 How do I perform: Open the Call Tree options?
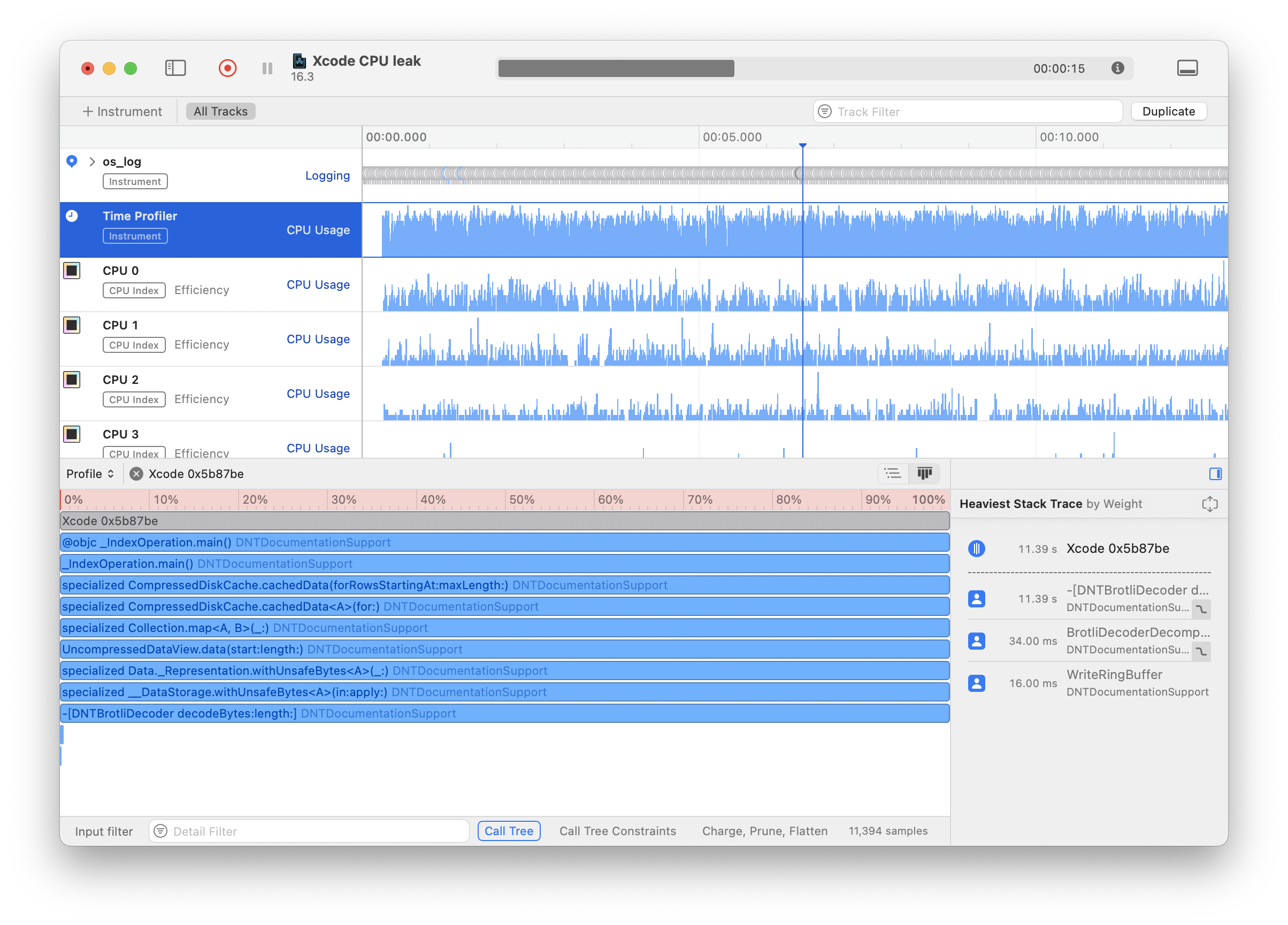[x=509, y=831]
